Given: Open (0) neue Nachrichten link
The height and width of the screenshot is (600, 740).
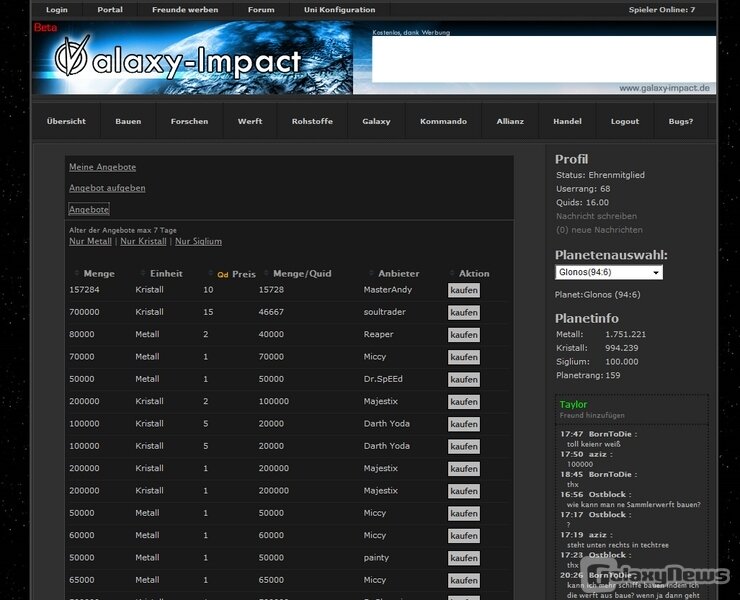Looking at the screenshot, I should 599,230.
